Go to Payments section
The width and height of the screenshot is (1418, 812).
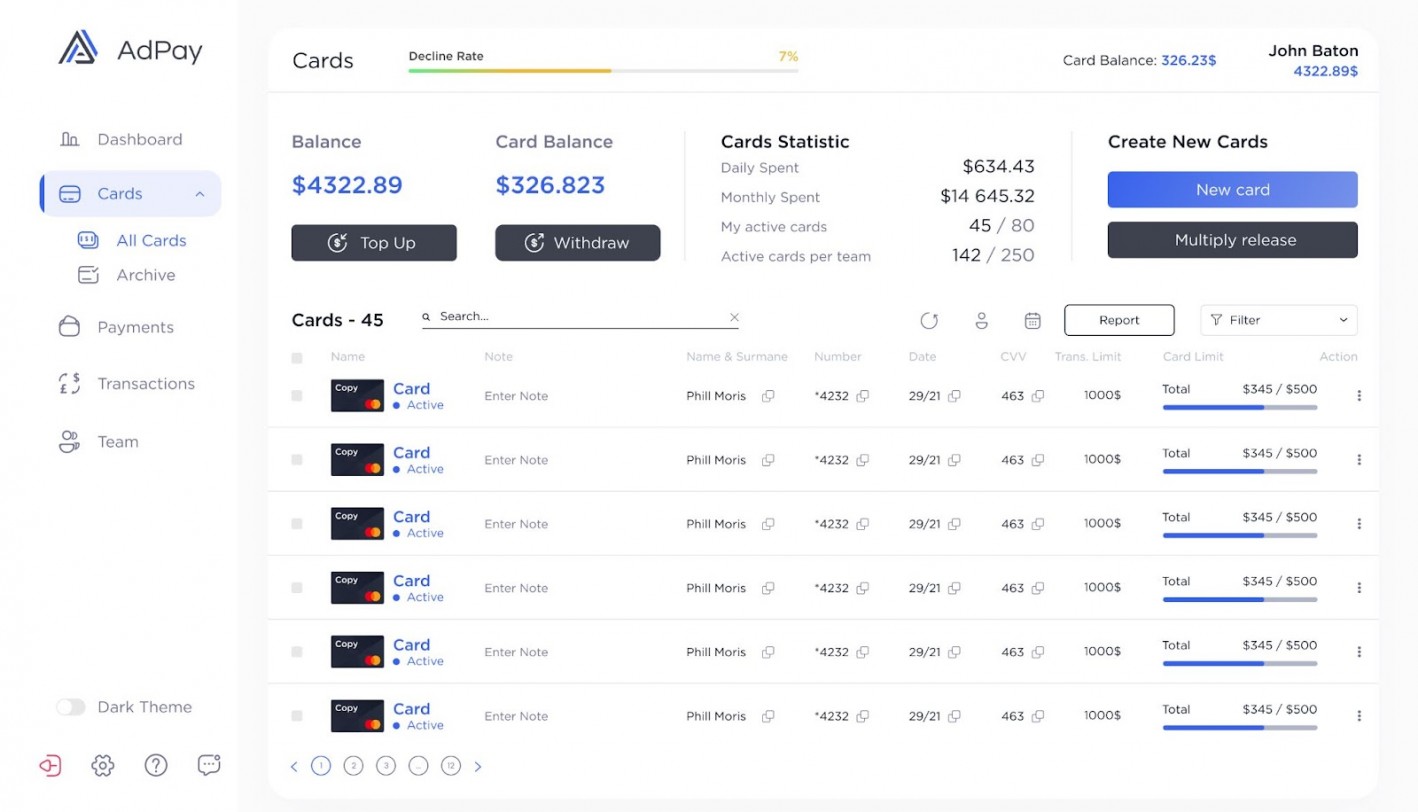pos(116,327)
